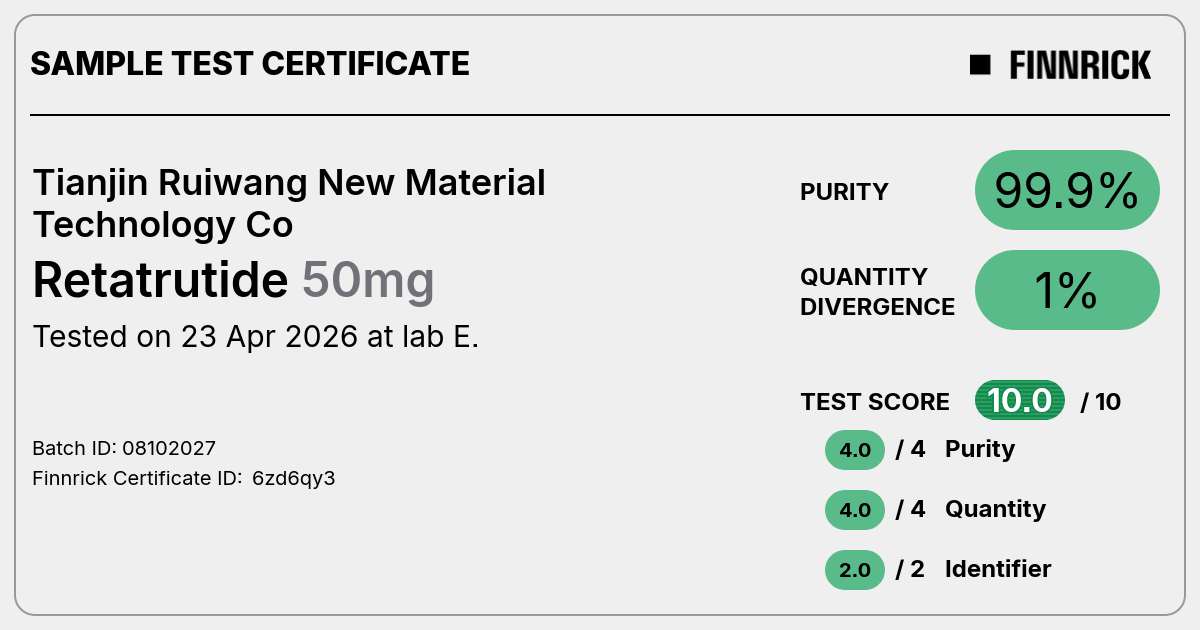This screenshot has height=630, width=1200.
Task: Click the 50mg dosage label
Action: coord(368,282)
